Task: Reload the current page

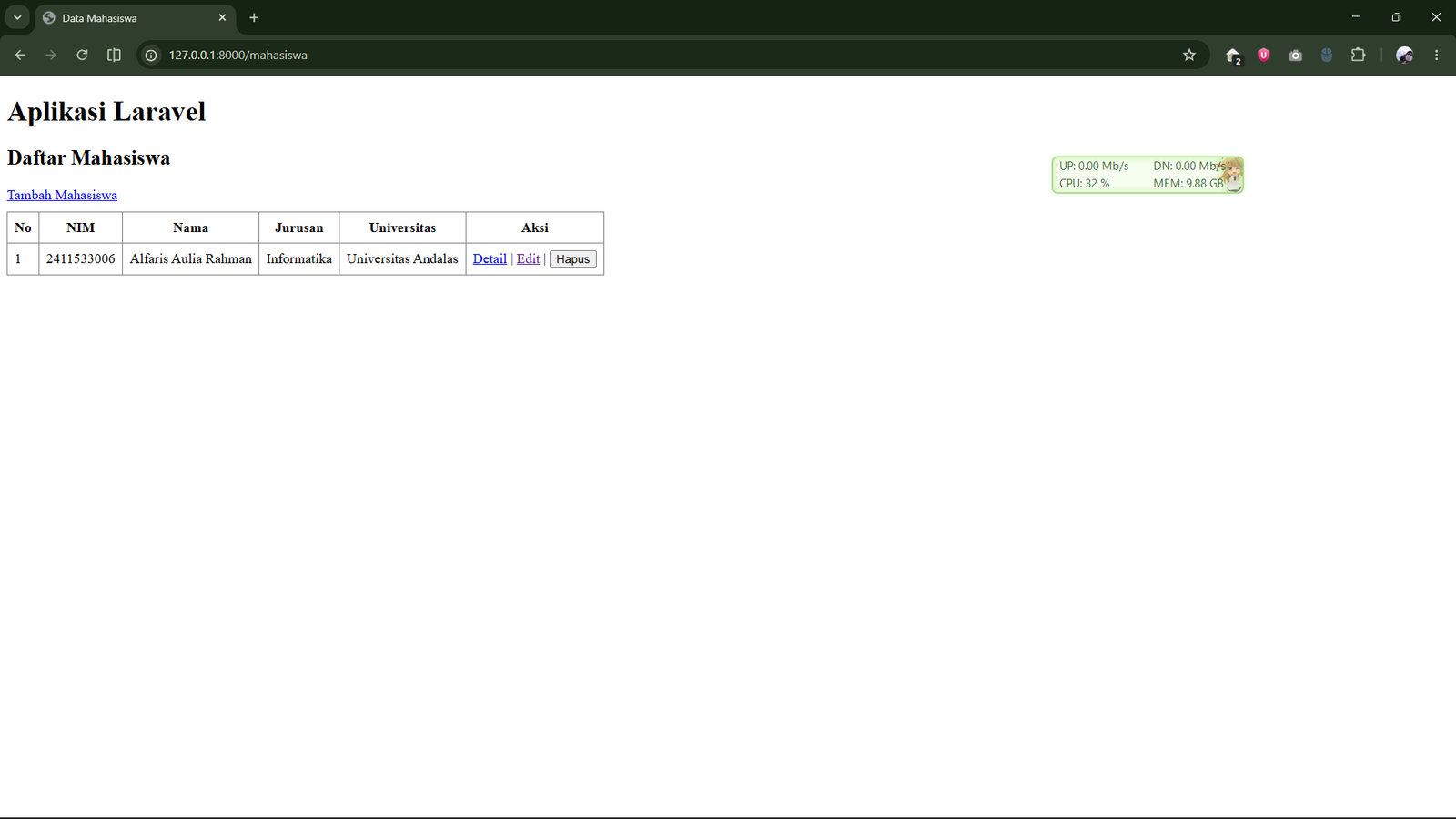Action: tap(82, 55)
